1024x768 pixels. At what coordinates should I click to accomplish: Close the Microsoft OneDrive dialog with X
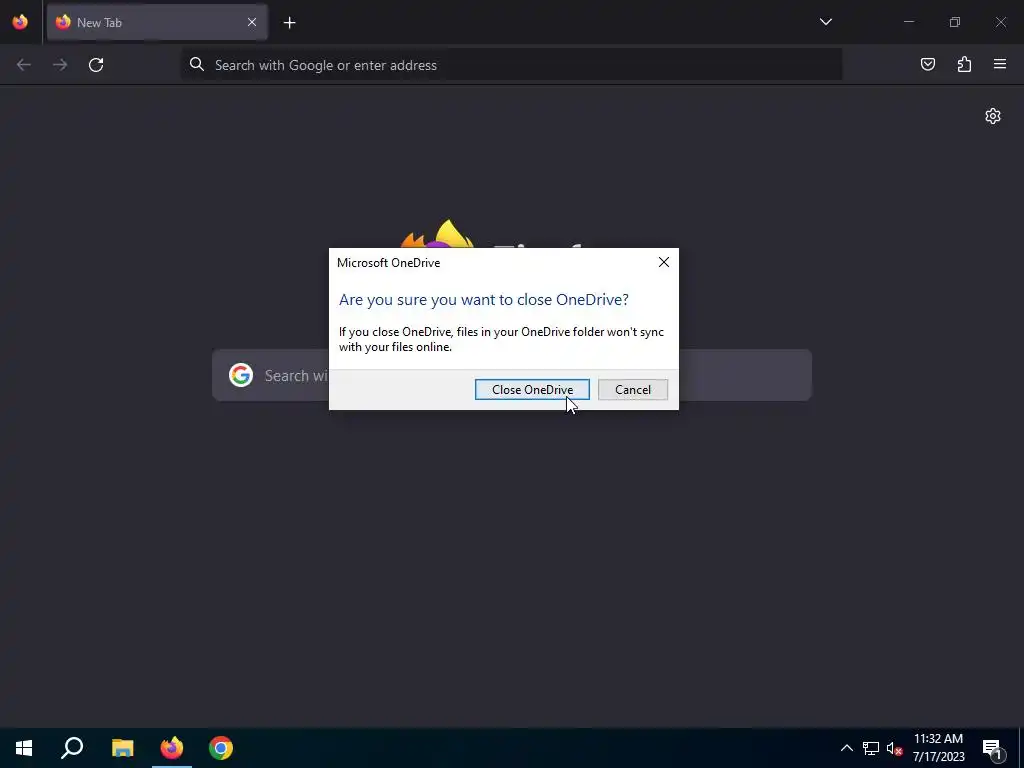[664, 262]
